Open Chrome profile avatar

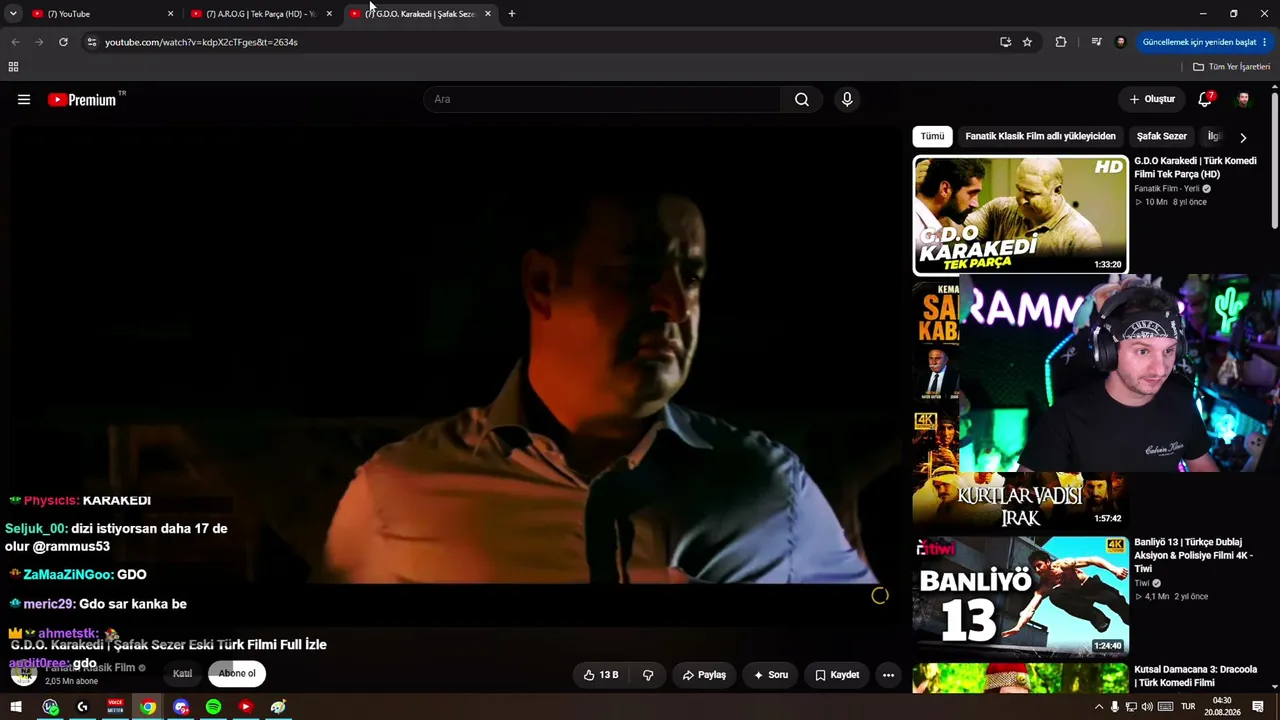(x=1120, y=42)
